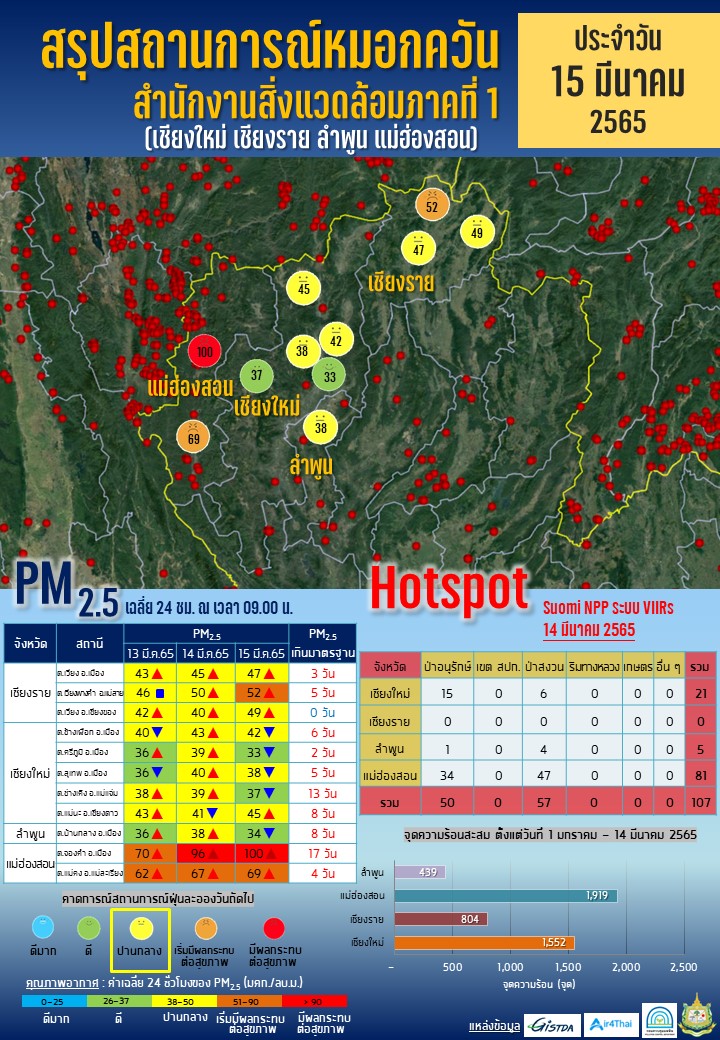Image resolution: width=720 pixels, height=1040 pixels.
Task: Click the orange 69 marker in Mae Hong Son
Action: tap(193, 437)
